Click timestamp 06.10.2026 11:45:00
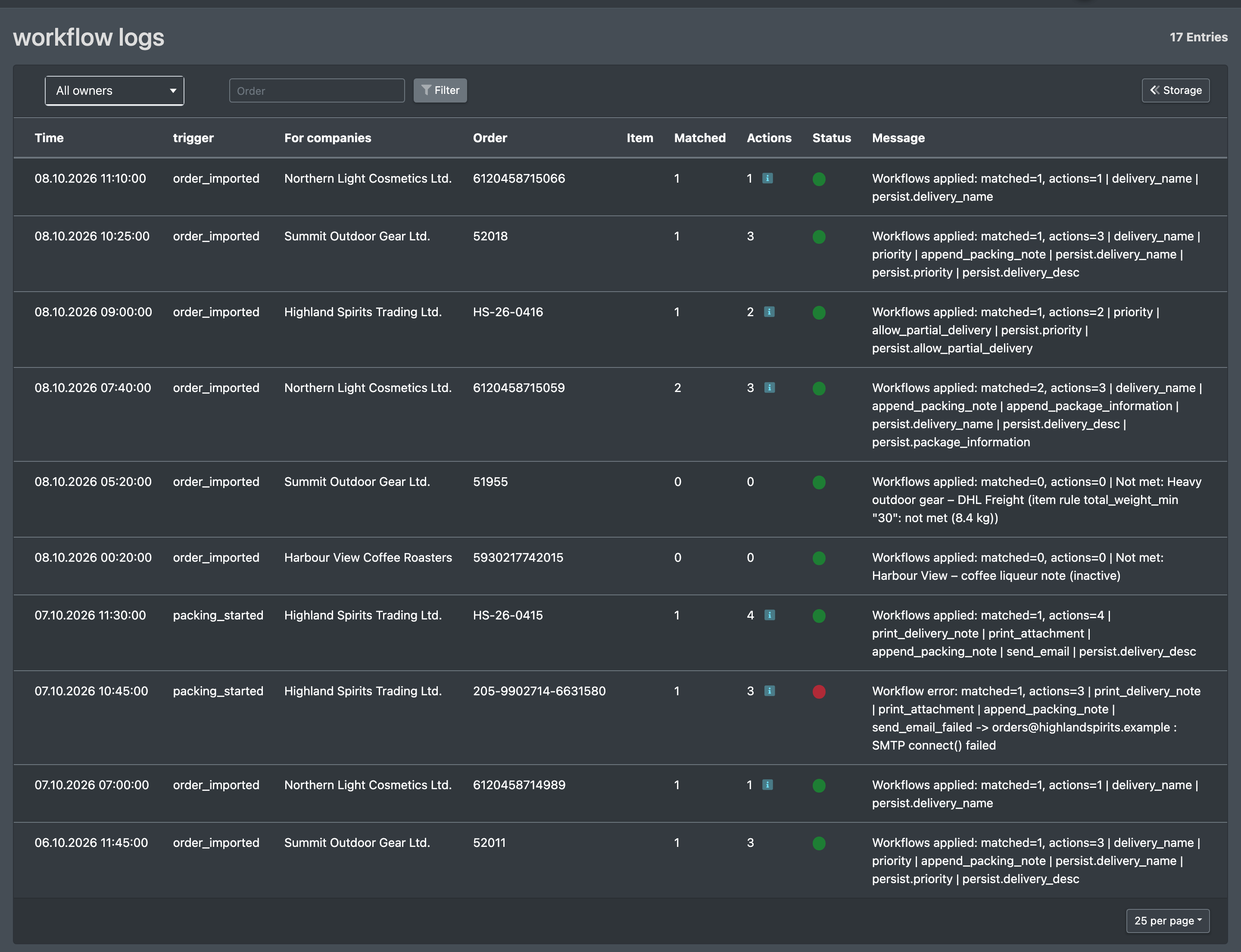Viewport: 1241px width, 952px height. tap(91, 843)
